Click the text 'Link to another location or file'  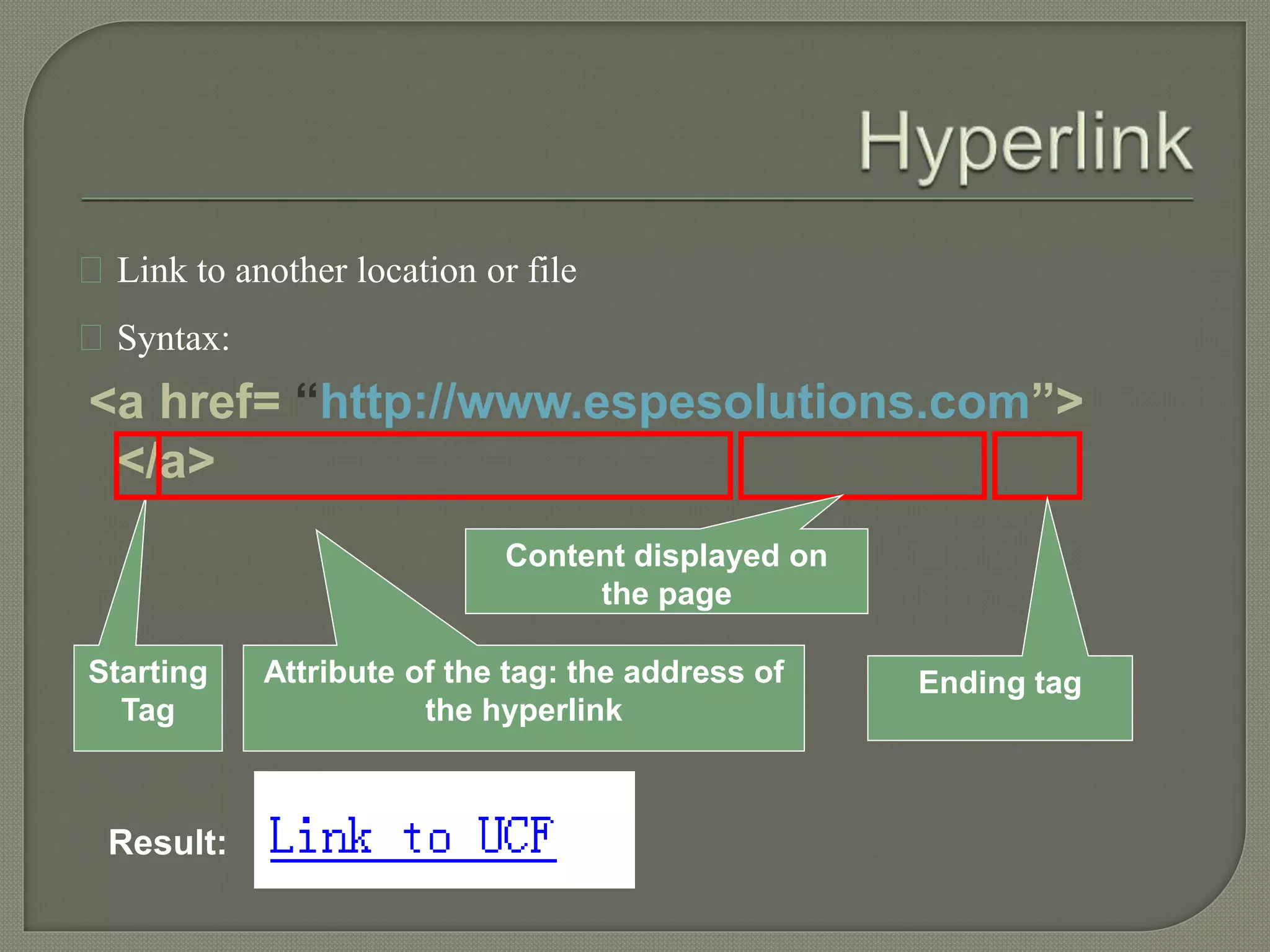click(347, 270)
